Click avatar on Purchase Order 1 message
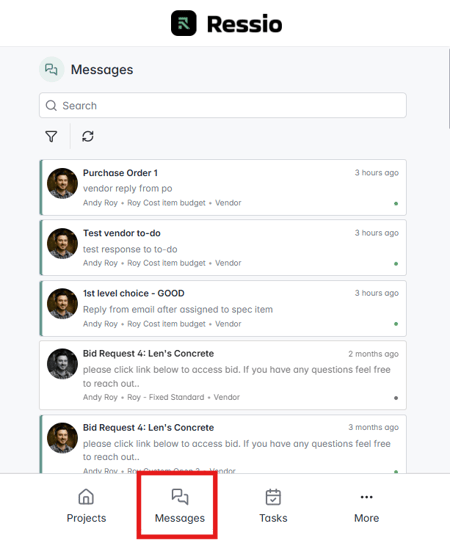 click(x=62, y=183)
